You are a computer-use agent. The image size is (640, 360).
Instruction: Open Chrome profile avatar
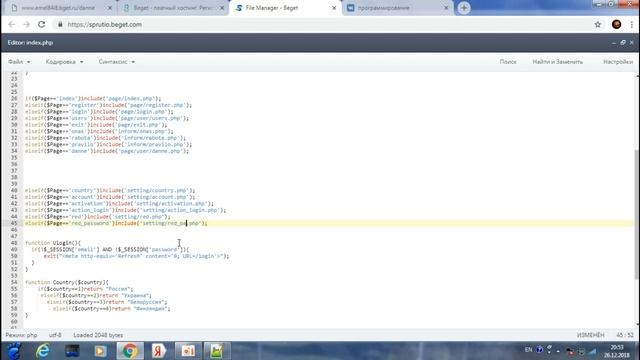[x=616, y=24]
